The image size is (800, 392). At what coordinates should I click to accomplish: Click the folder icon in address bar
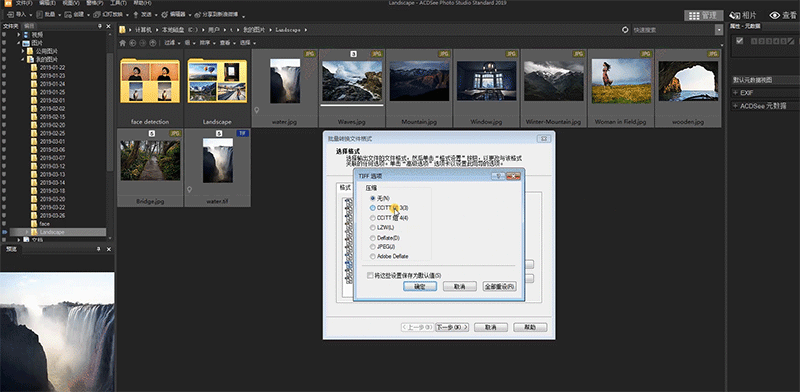(122, 30)
